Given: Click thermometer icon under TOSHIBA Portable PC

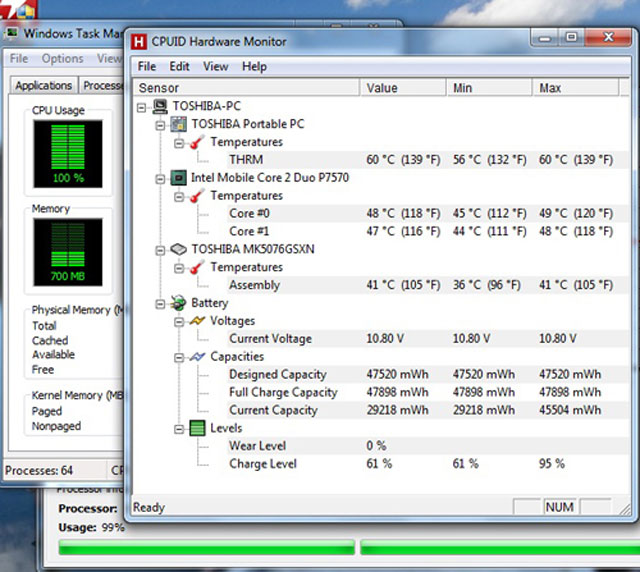Looking at the screenshot, I should click(x=197, y=142).
